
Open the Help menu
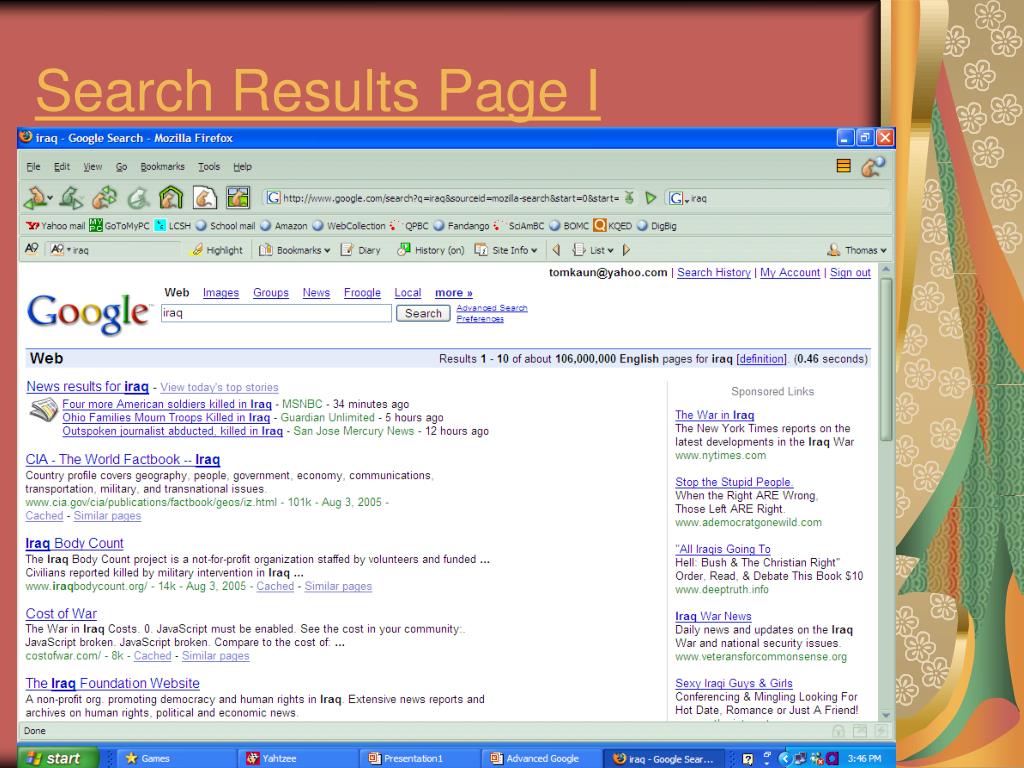click(242, 167)
